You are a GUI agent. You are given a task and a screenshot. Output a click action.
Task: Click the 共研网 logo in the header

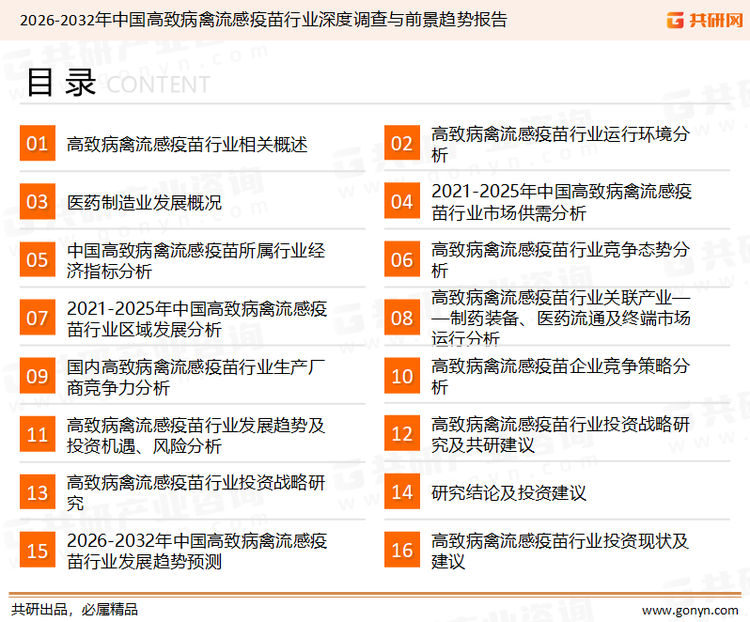705,20
